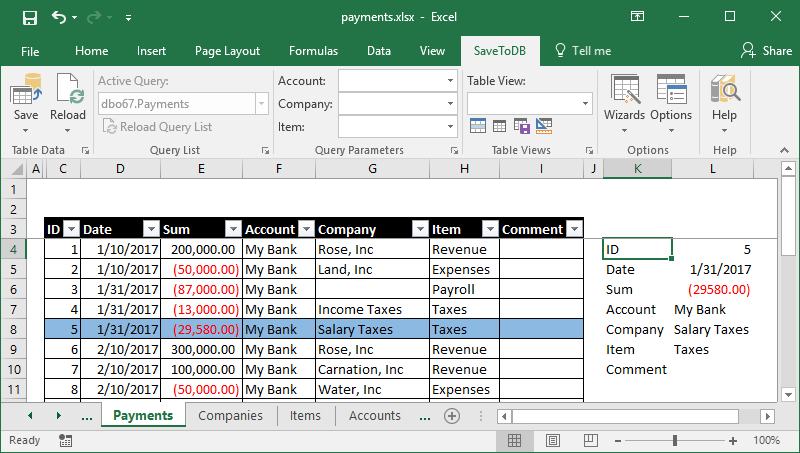Click the zoom slider handle

674,440
